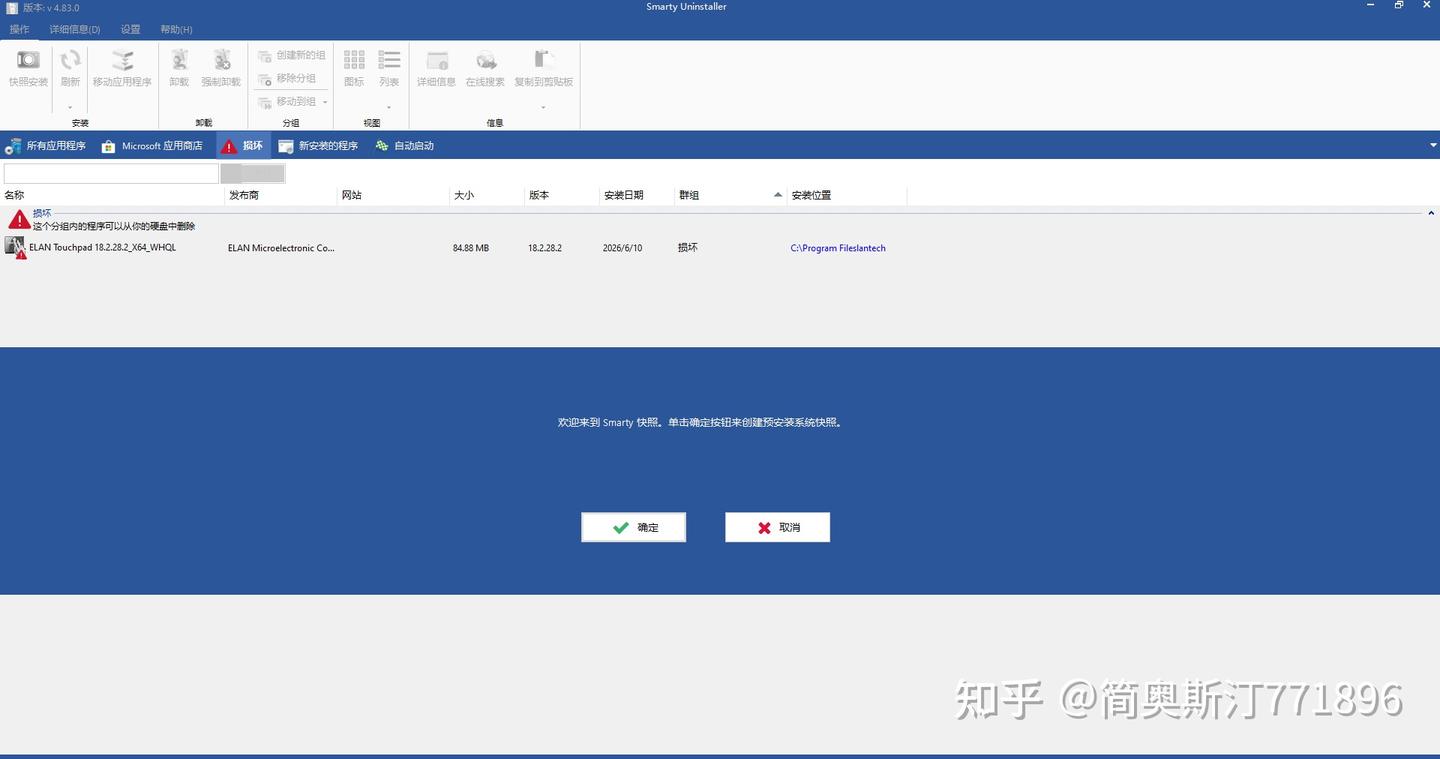Click the install date 2026/6/10
The width and height of the screenshot is (1440, 759).
pyautogui.click(x=623, y=248)
